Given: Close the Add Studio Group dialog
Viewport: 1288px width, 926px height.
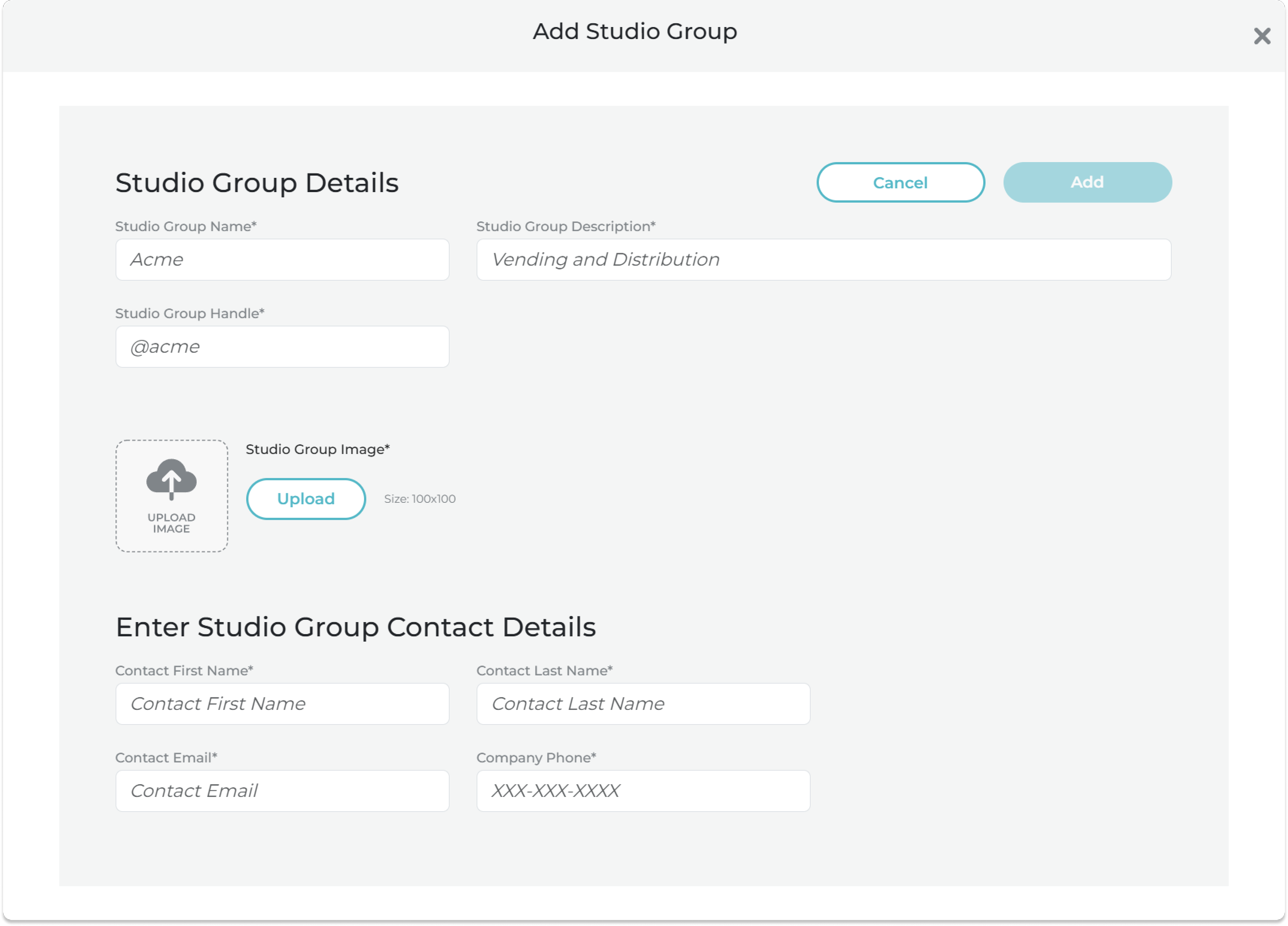Looking at the screenshot, I should (1261, 36).
